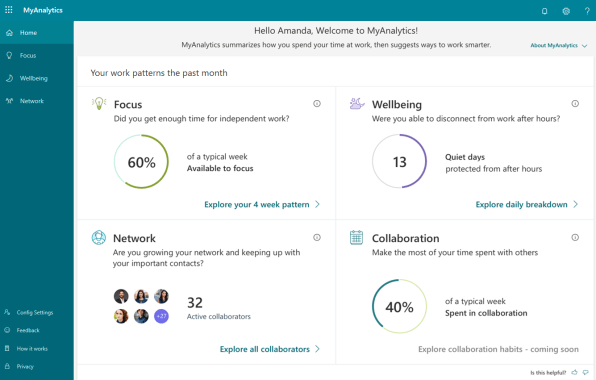The width and height of the screenshot is (596, 380).
Task: Expand the About MyAnalytics dropdown
Action: [559, 45]
